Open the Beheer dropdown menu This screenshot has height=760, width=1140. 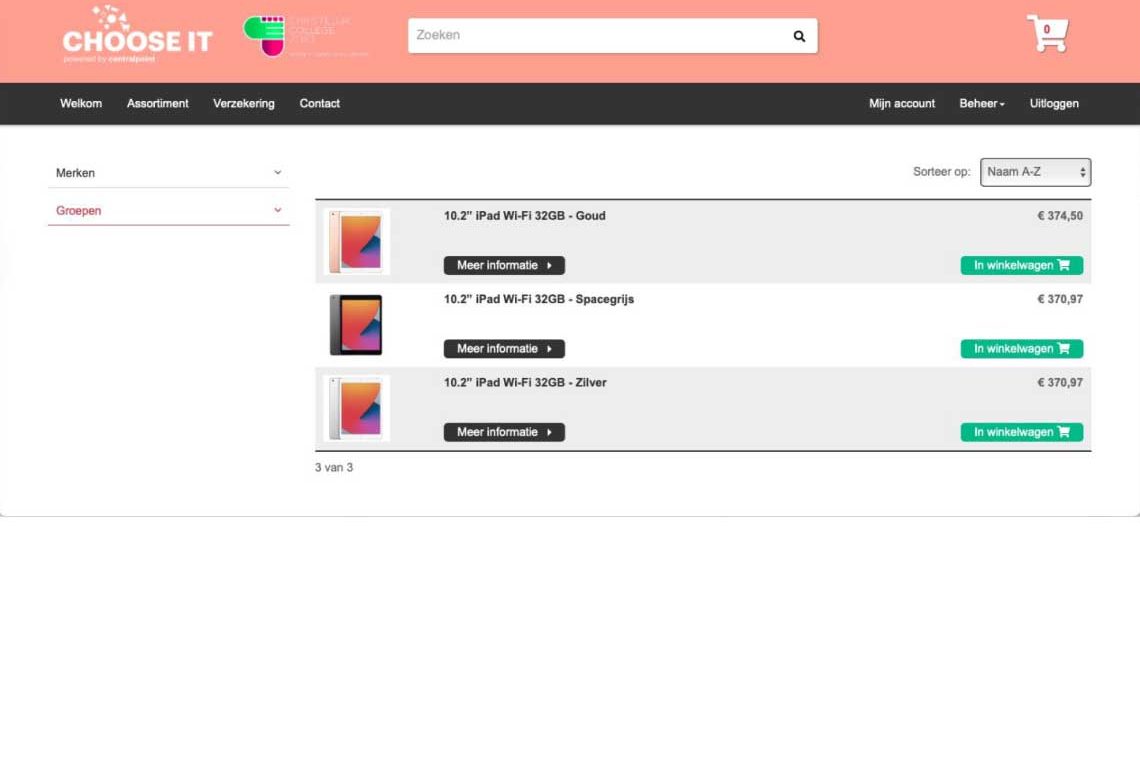tap(982, 103)
